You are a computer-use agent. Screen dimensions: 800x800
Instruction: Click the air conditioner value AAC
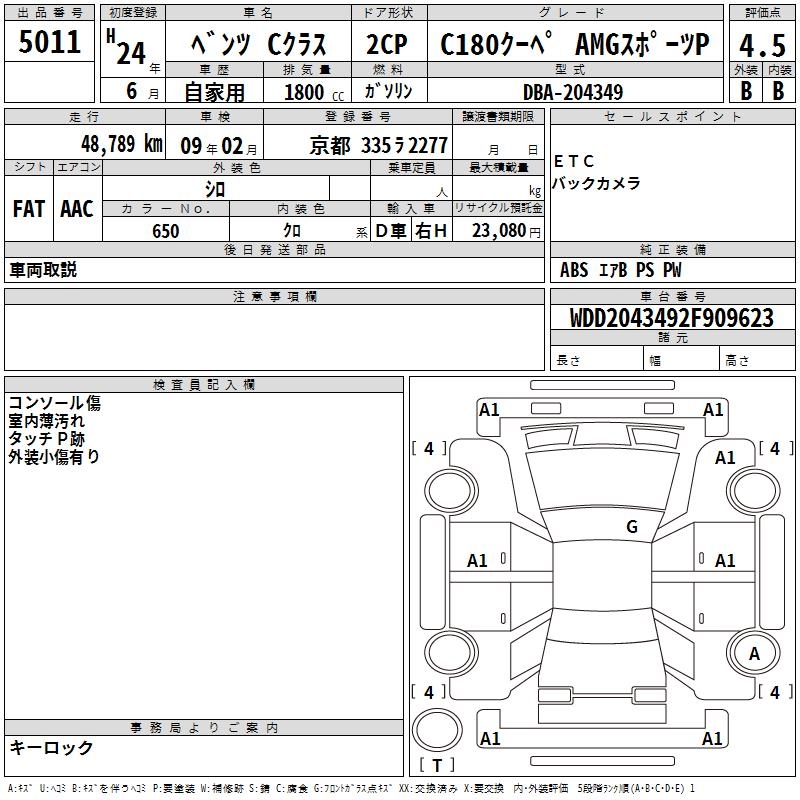point(77,209)
